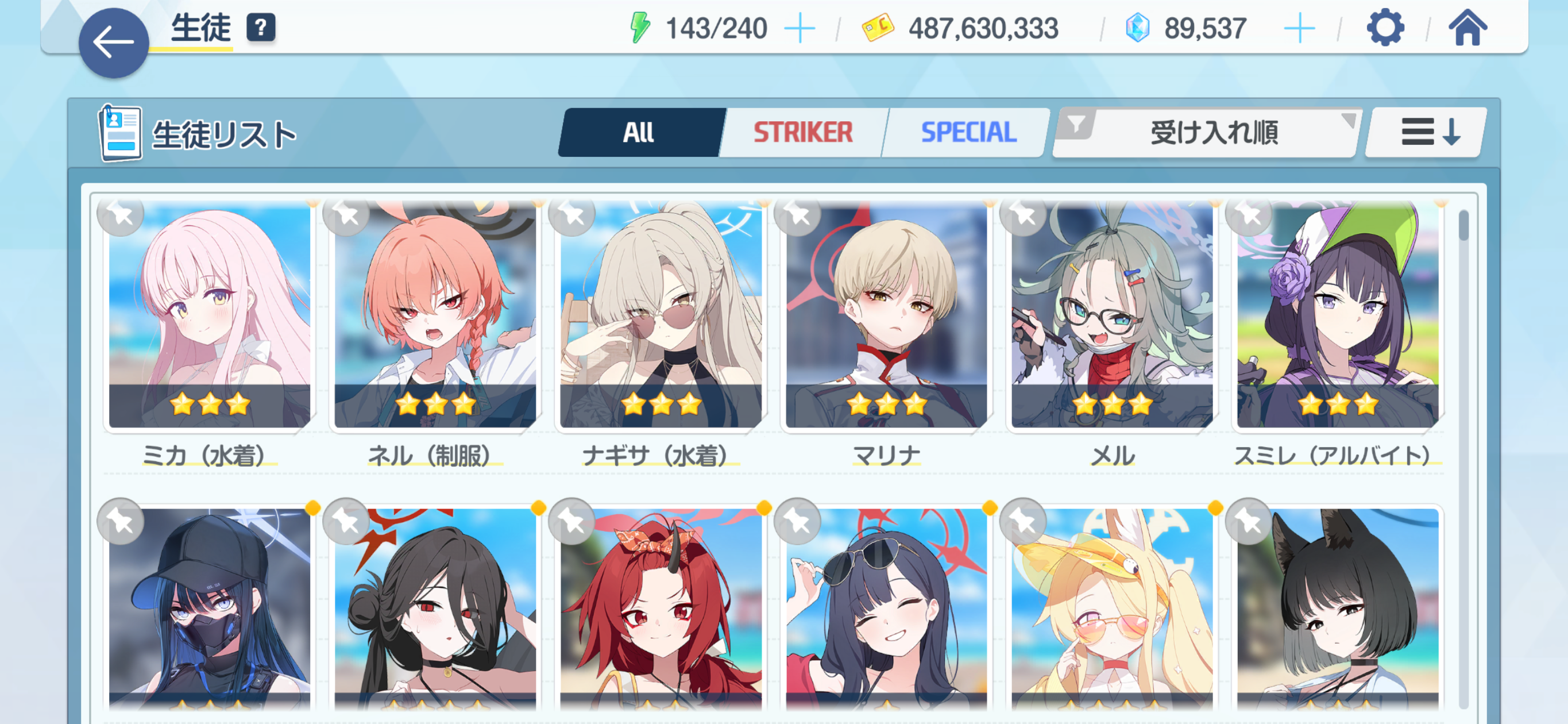Switch to the SPECIAL tab

click(968, 133)
